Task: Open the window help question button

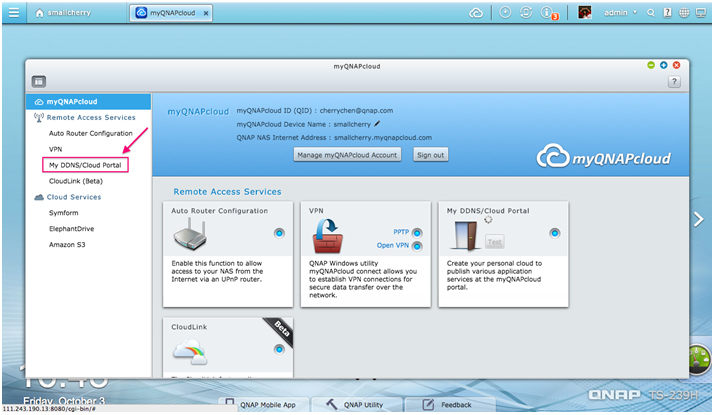Action: point(674,82)
